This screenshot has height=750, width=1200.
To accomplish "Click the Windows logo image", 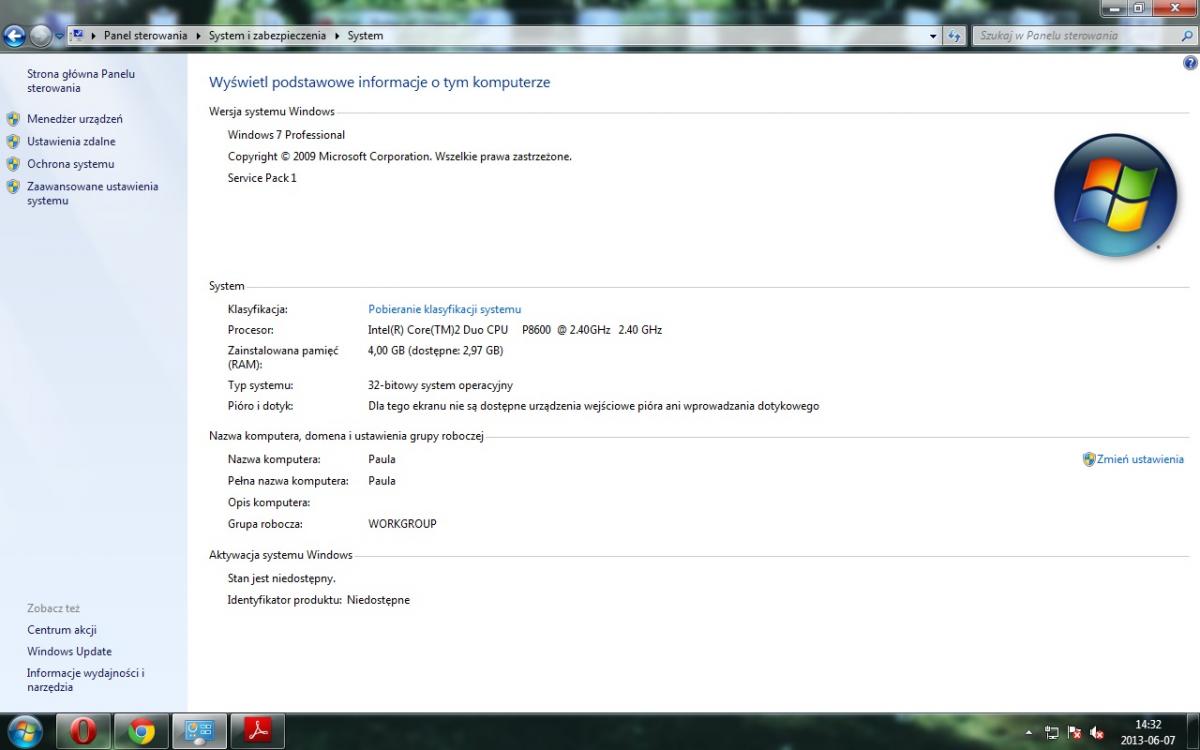I will [1116, 195].
